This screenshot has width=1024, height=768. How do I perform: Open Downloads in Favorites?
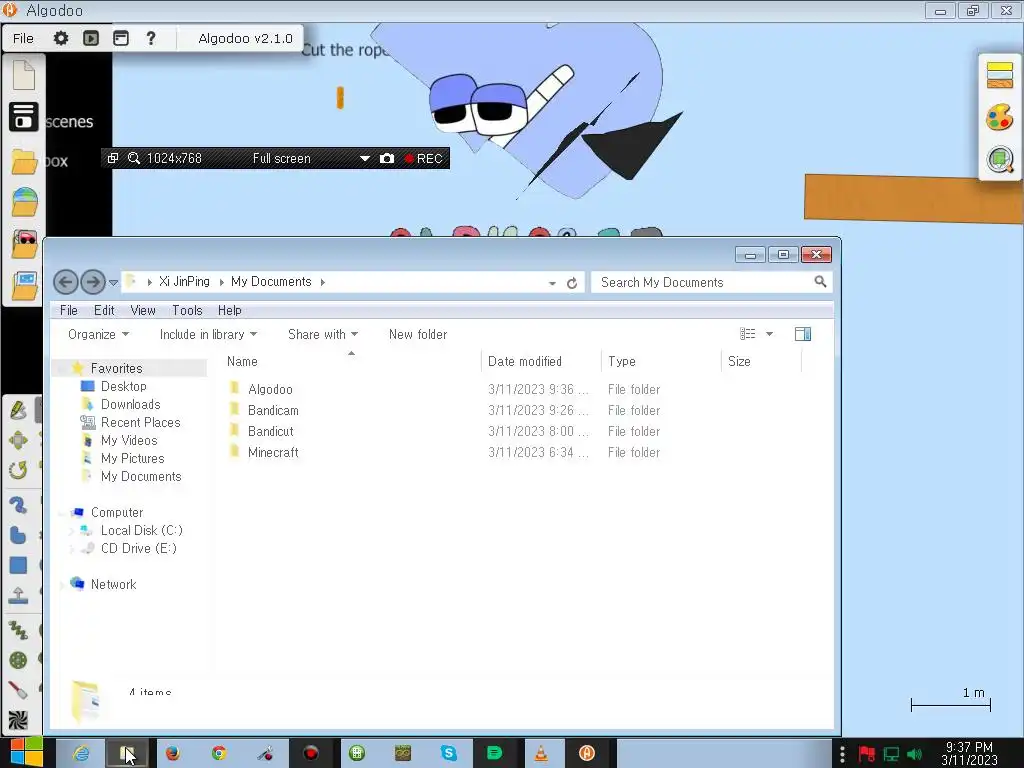[131, 404]
